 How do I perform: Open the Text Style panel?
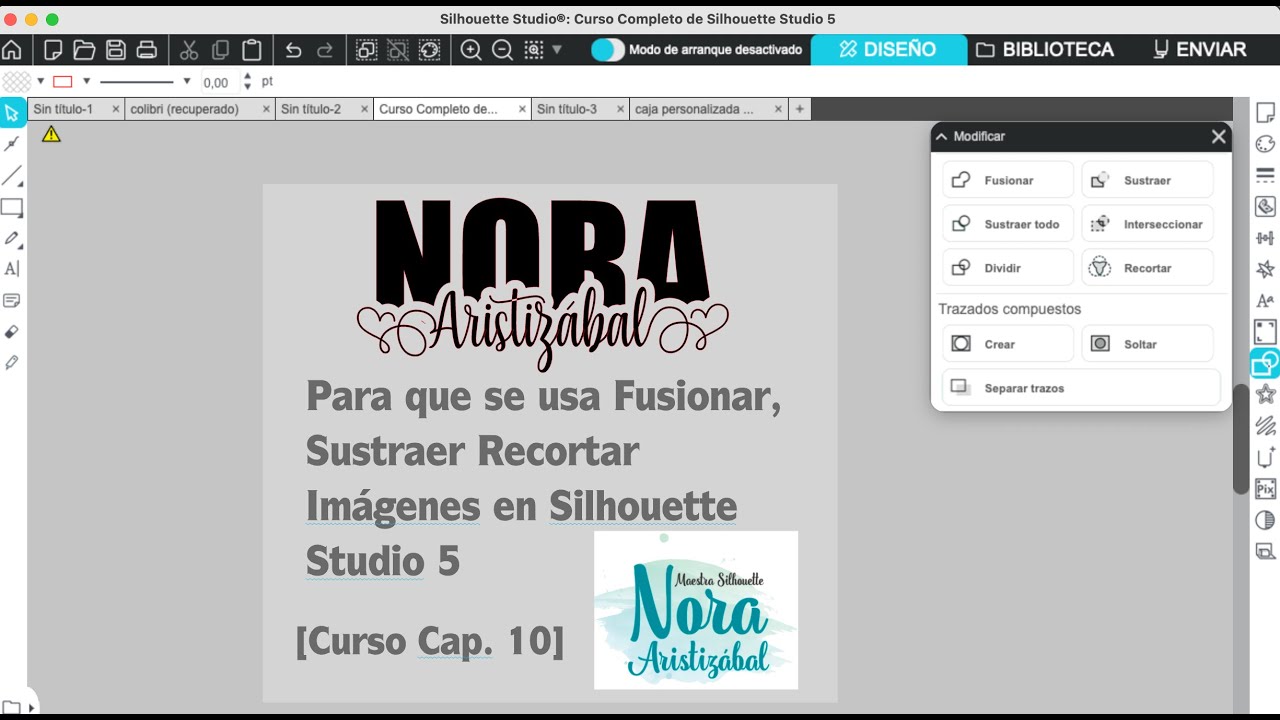tap(1265, 300)
